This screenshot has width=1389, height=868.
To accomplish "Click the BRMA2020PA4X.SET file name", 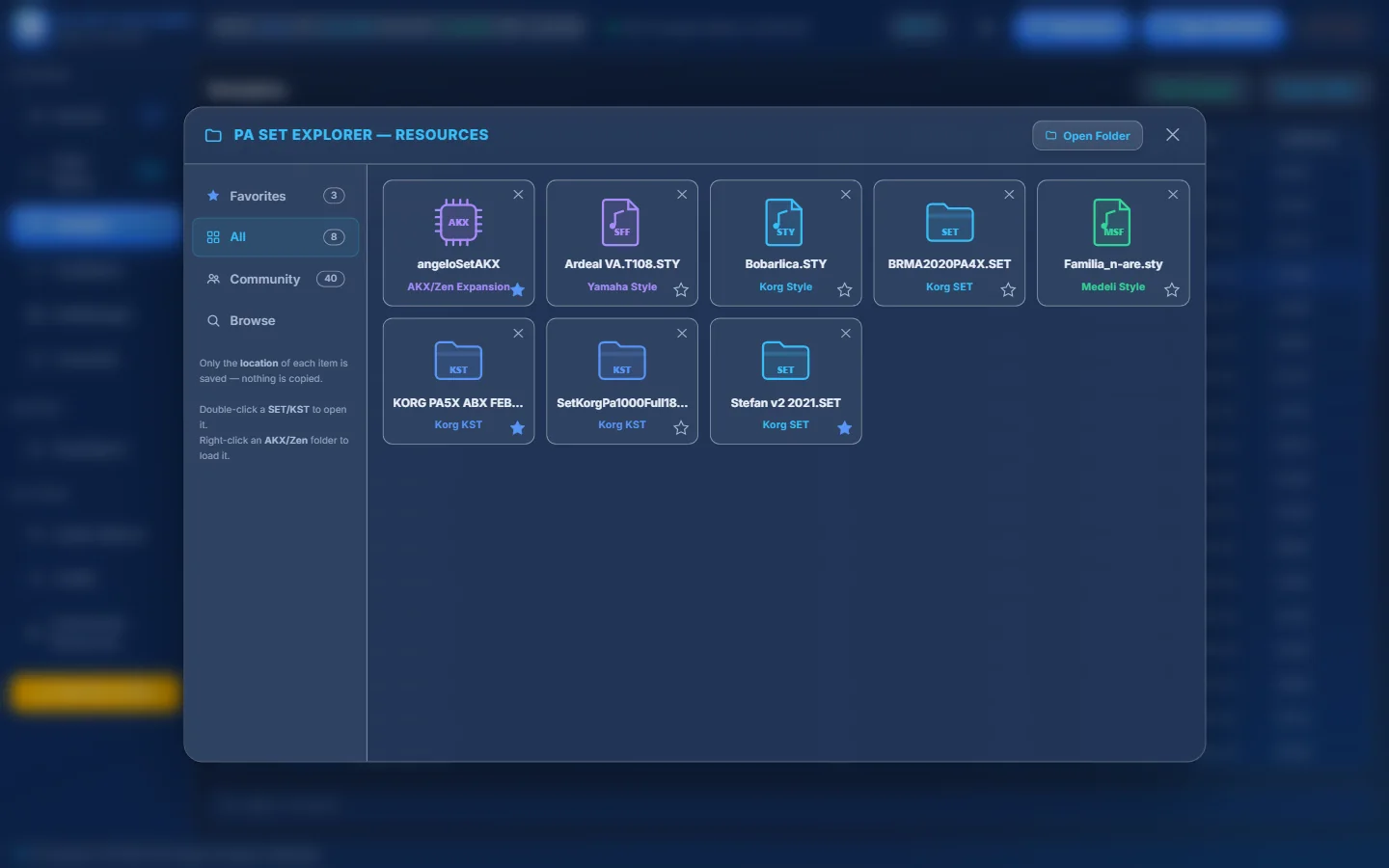I will click(x=949, y=263).
